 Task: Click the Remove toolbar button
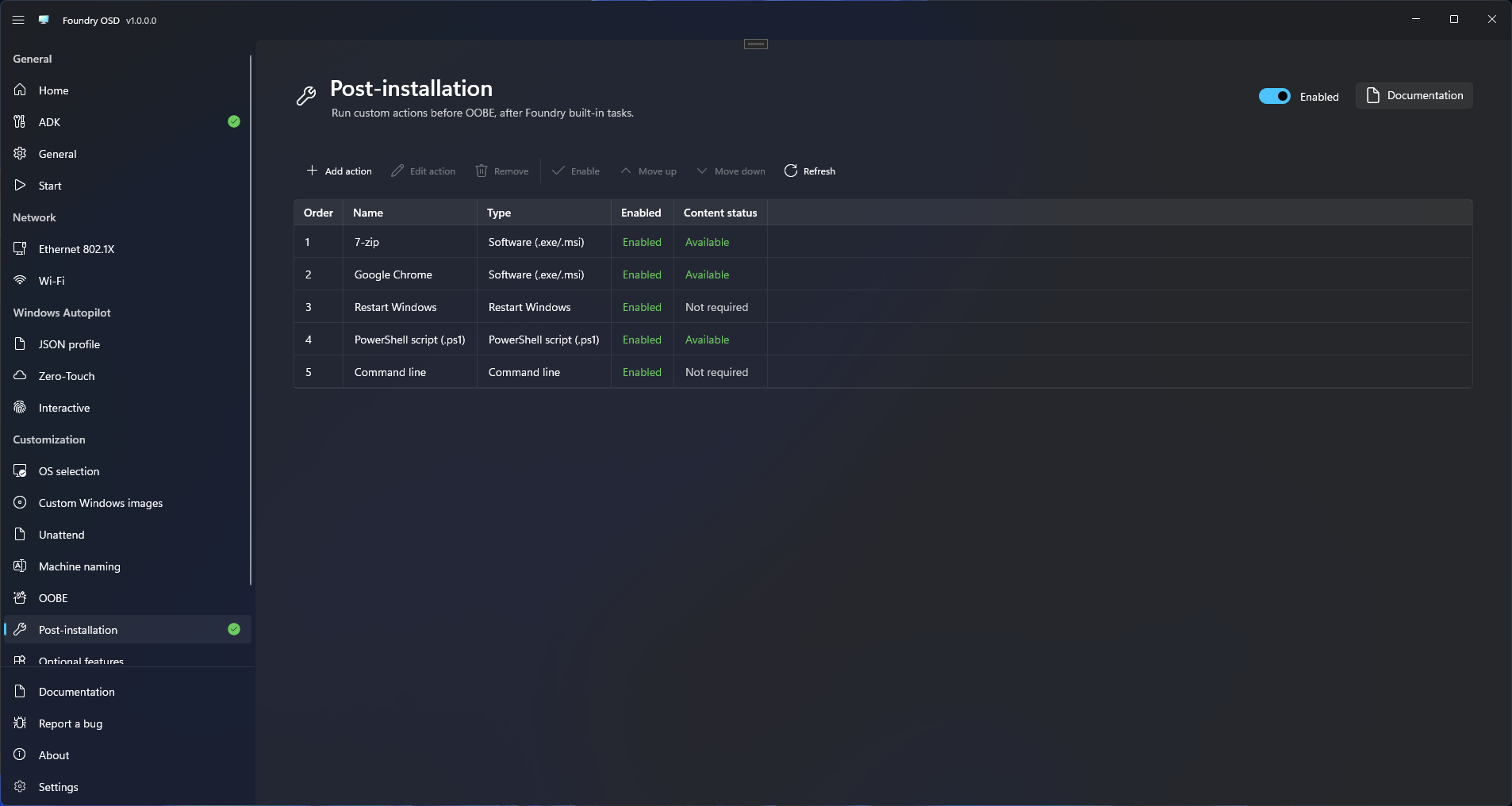pos(502,171)
